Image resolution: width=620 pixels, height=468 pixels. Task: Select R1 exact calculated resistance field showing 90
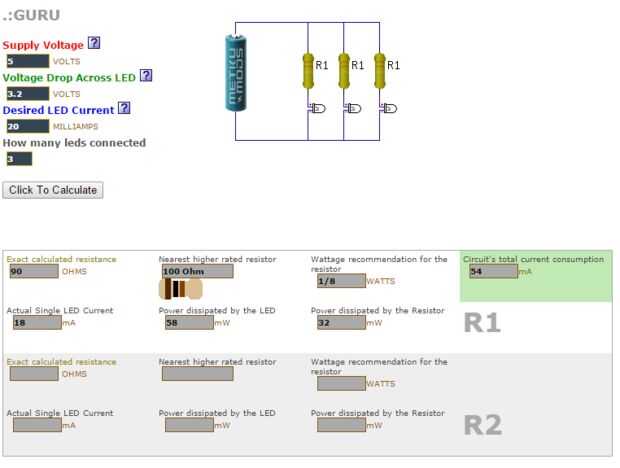pyautogui.click(x=34, y=271)
